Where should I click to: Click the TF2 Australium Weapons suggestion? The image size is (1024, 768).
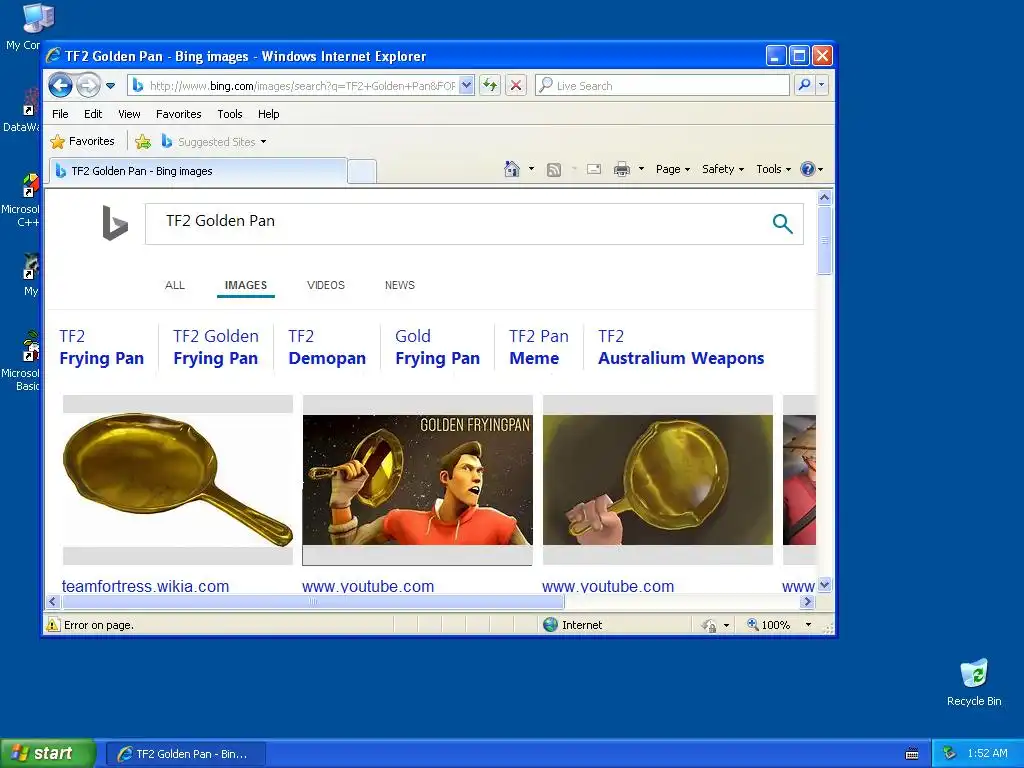681,347
